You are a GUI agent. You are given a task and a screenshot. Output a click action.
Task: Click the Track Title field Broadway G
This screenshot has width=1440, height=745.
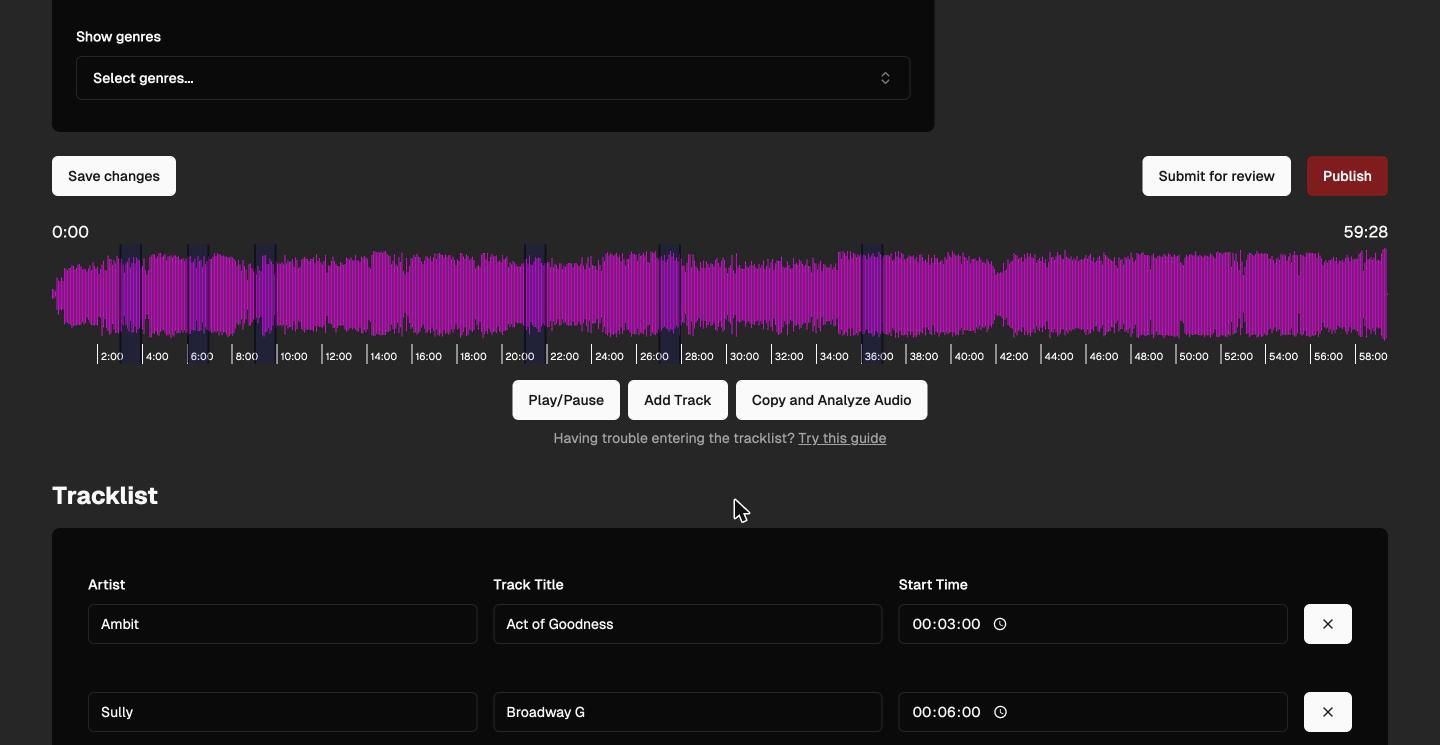[x=688, y=712]
